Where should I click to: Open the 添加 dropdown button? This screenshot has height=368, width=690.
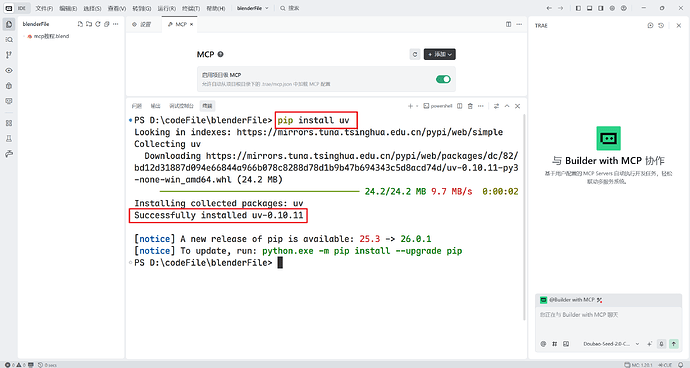(x=440, y=54)
